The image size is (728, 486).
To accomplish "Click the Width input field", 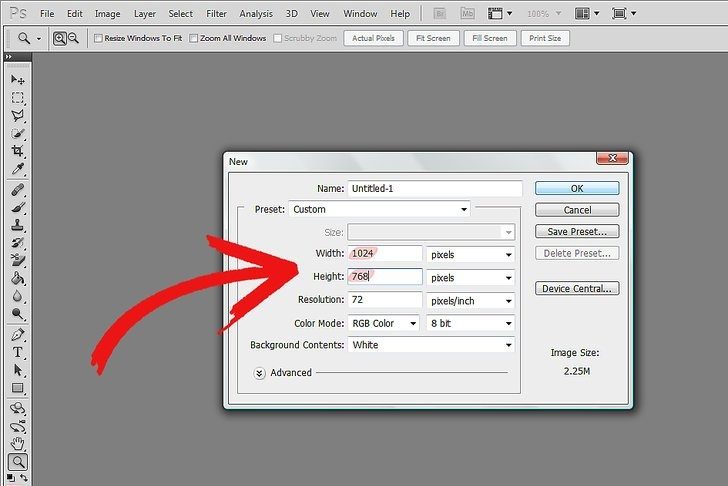I will point(384,254).
